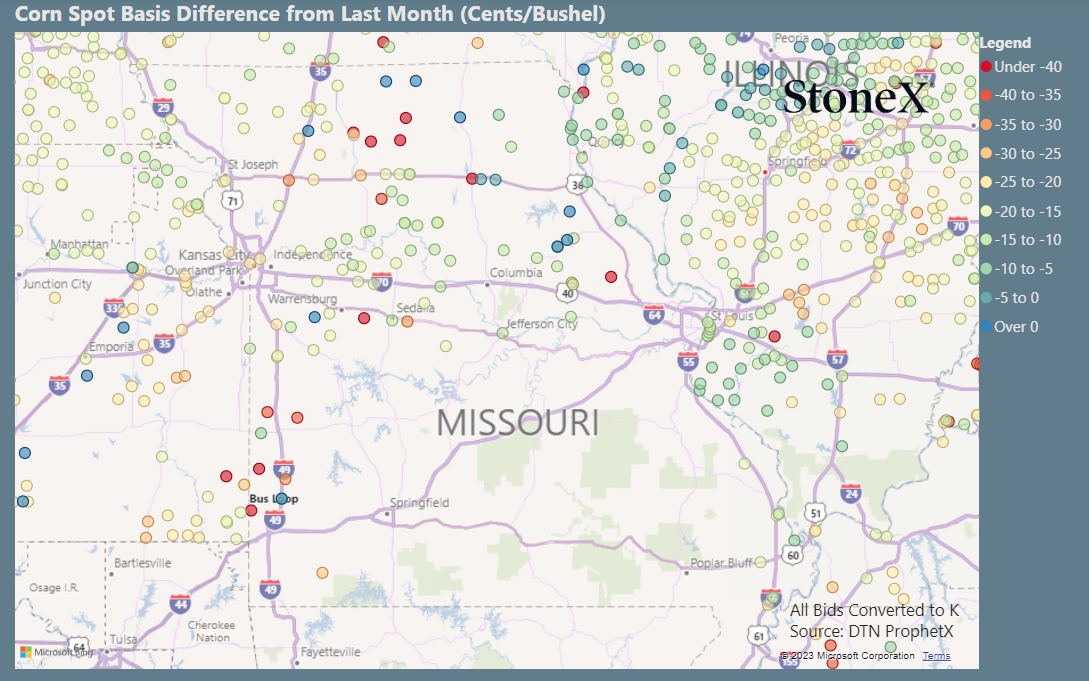The image size is (1089, 681).
Task: Click the US Route 40 shield icon
Action: (567, 294)
